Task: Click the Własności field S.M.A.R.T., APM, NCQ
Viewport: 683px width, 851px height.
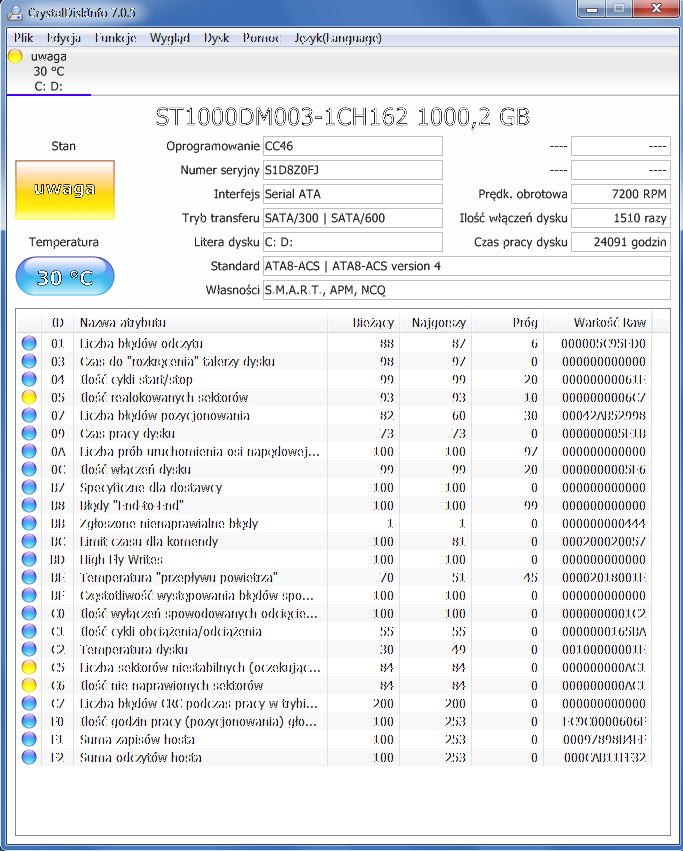Action: point(467,290)
